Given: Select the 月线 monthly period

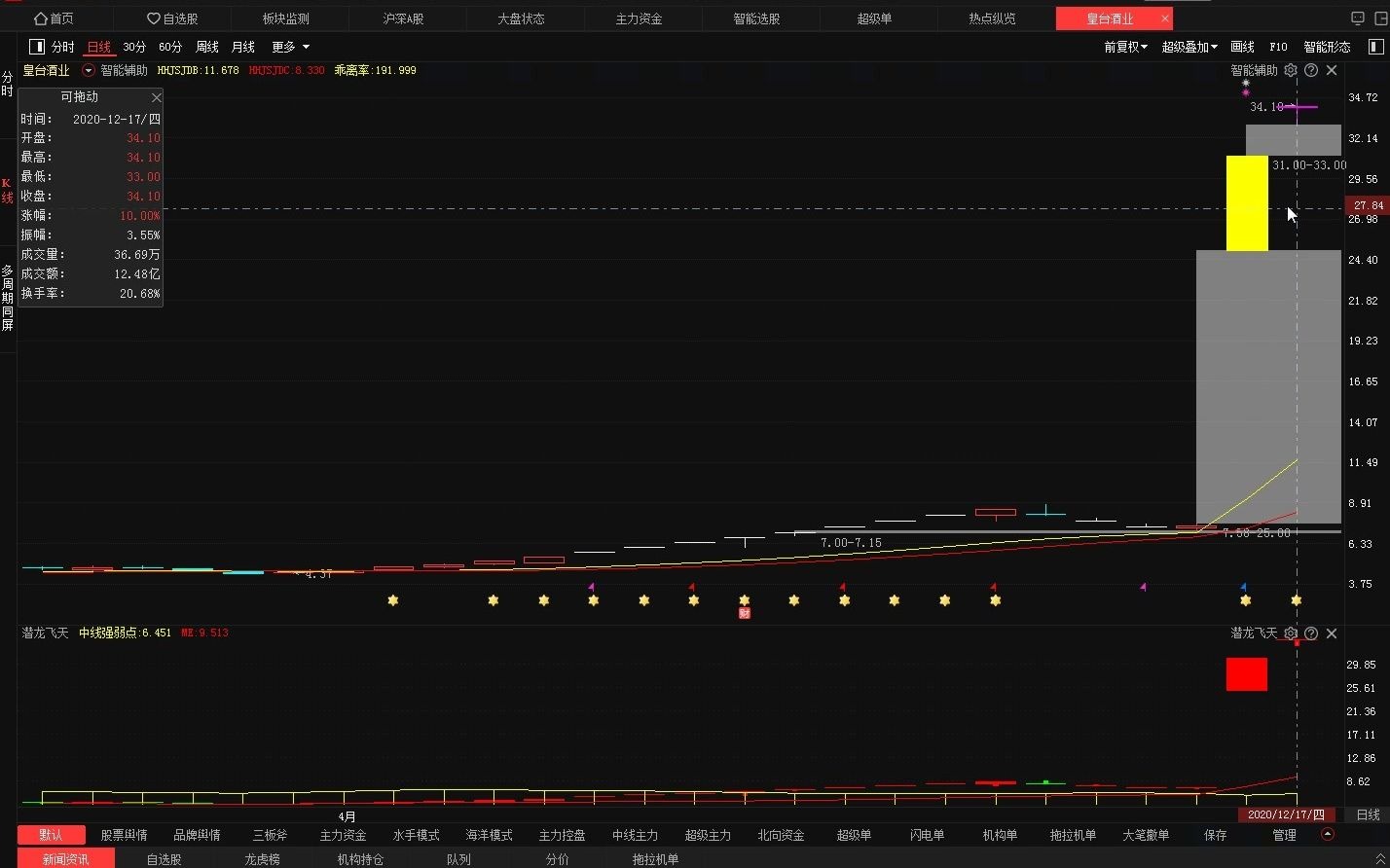Looking at the screenshot, I should click(x=243, y=47).
